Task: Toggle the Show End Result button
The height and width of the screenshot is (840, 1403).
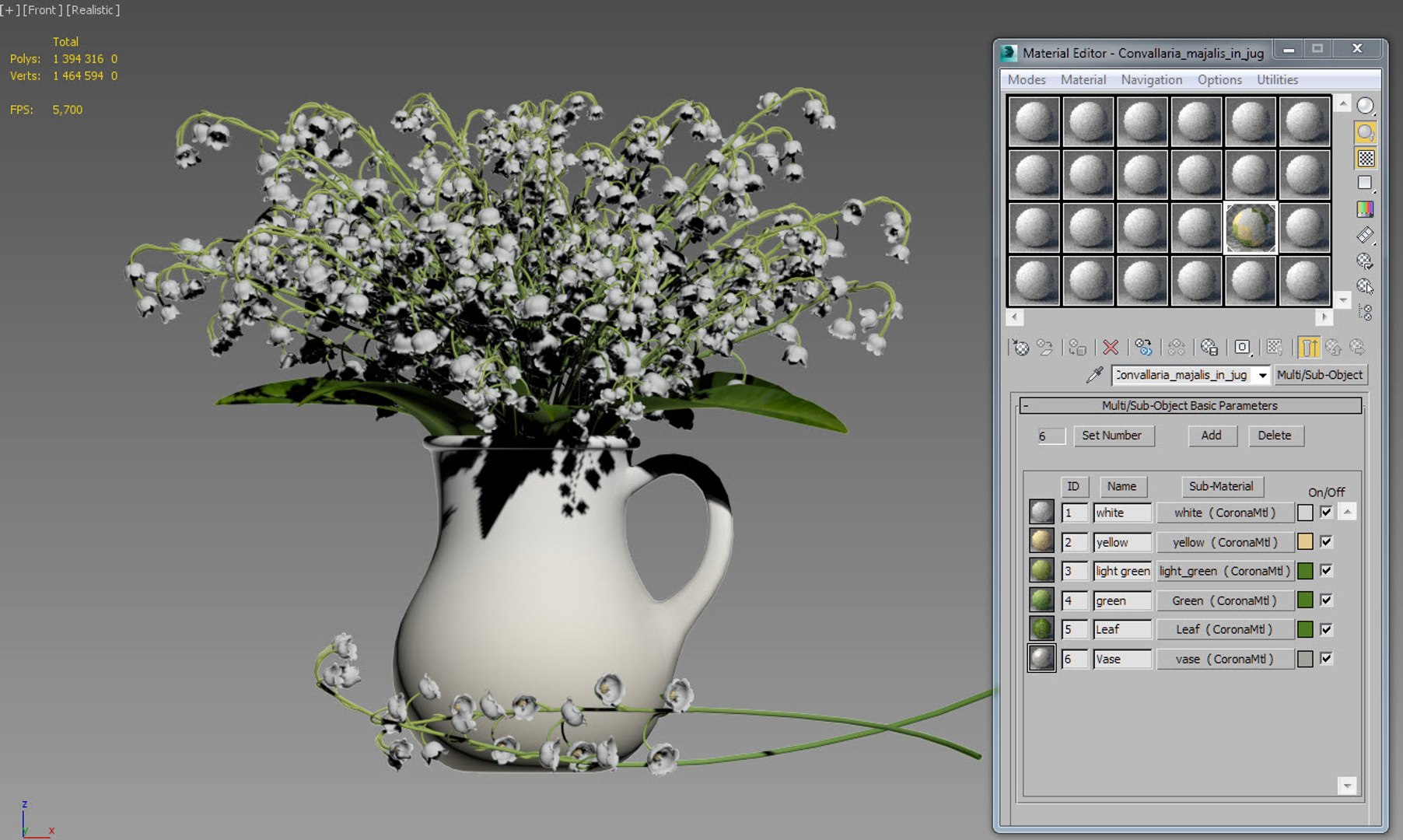Action: coord(1309,348)
